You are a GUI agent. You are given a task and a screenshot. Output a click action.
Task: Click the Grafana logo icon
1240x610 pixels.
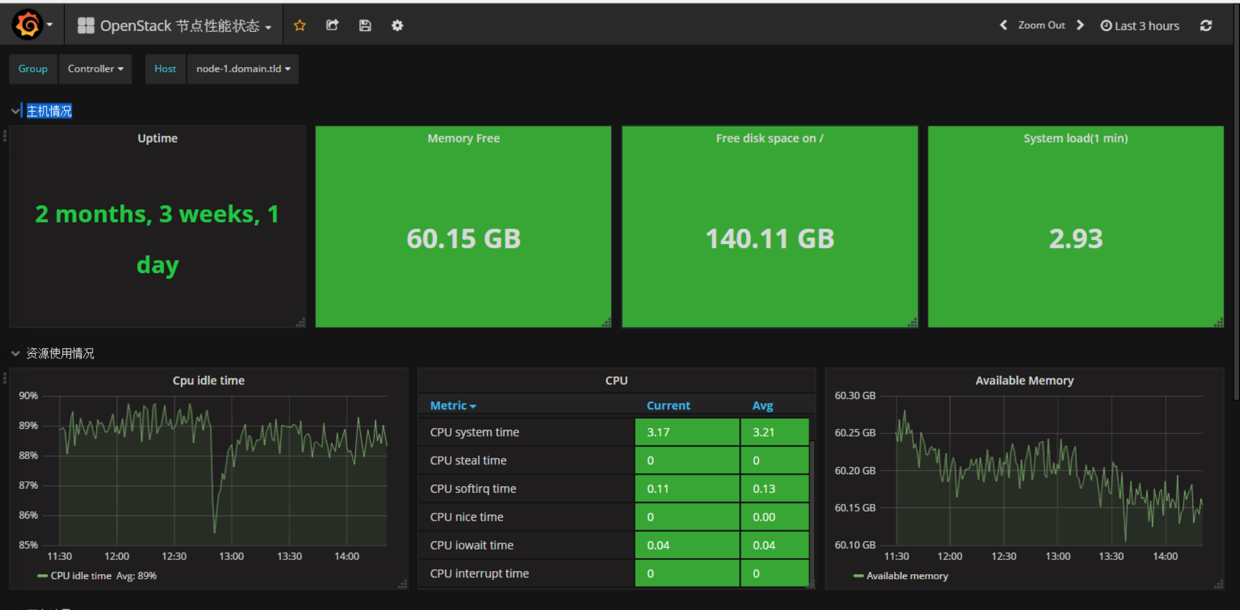pos(28,25)
